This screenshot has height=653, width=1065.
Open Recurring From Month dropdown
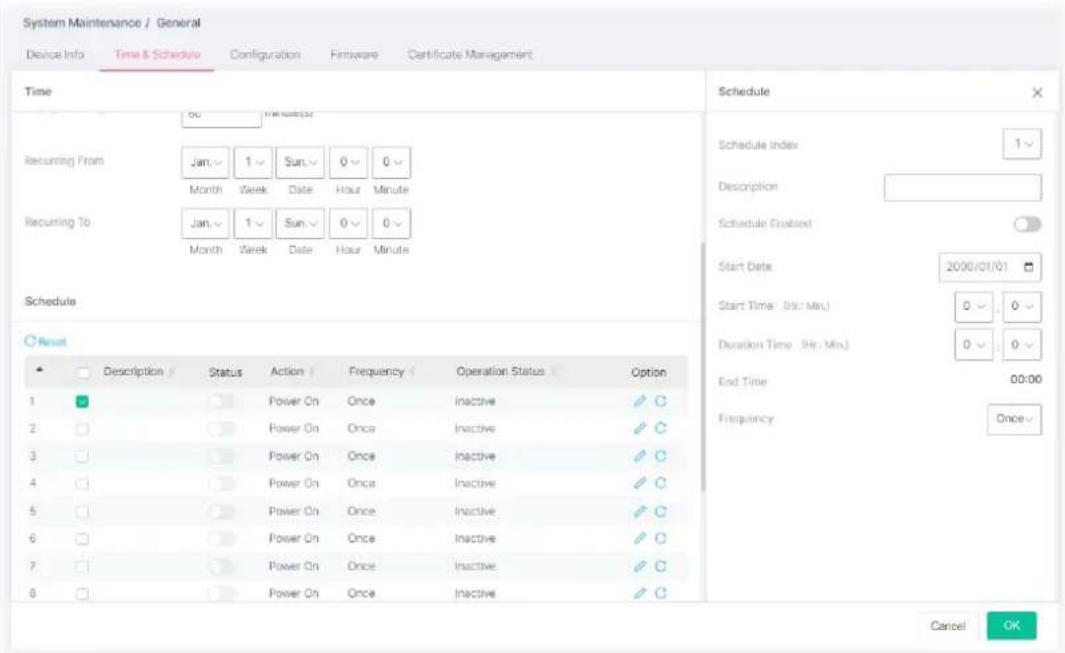(205, 162)
